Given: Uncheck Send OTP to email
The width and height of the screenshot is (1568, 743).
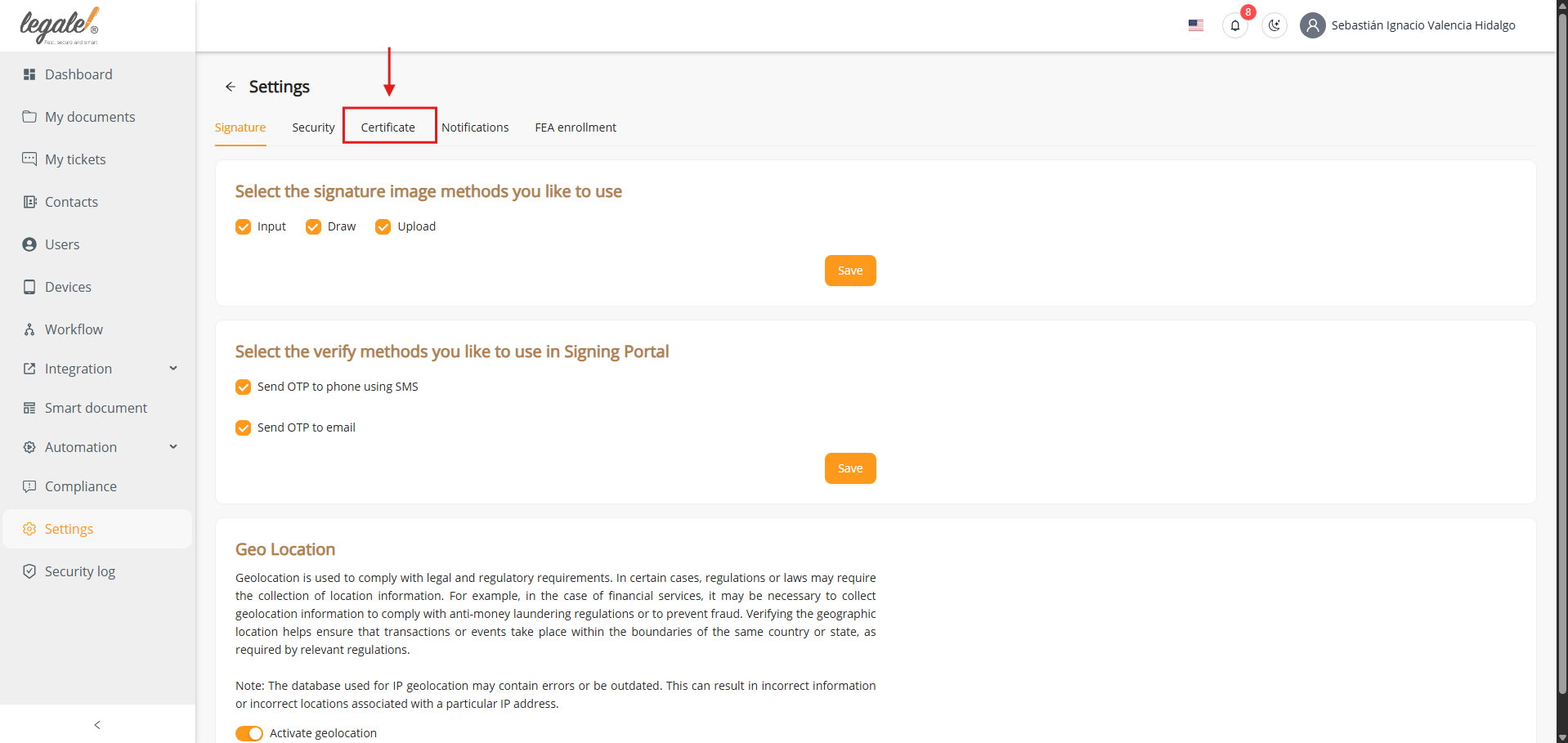Looking at the screenshot, I should (x=243, y=427).
